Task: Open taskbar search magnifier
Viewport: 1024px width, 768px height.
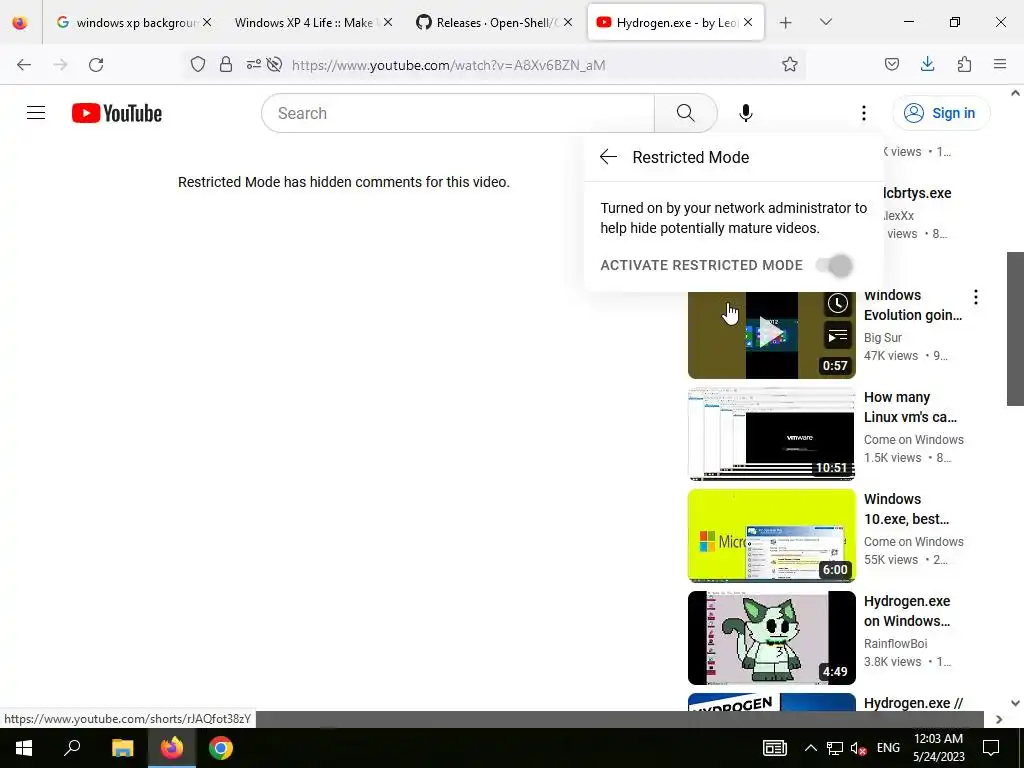Action: (72, 748)
